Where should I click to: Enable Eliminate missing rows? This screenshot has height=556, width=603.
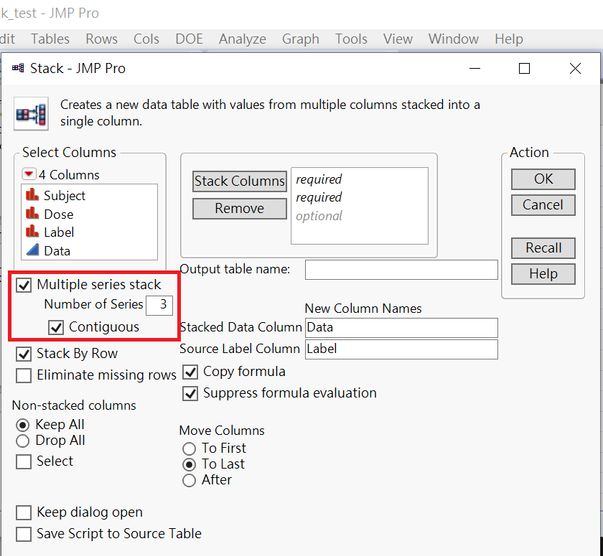click(x=24, y=375)
